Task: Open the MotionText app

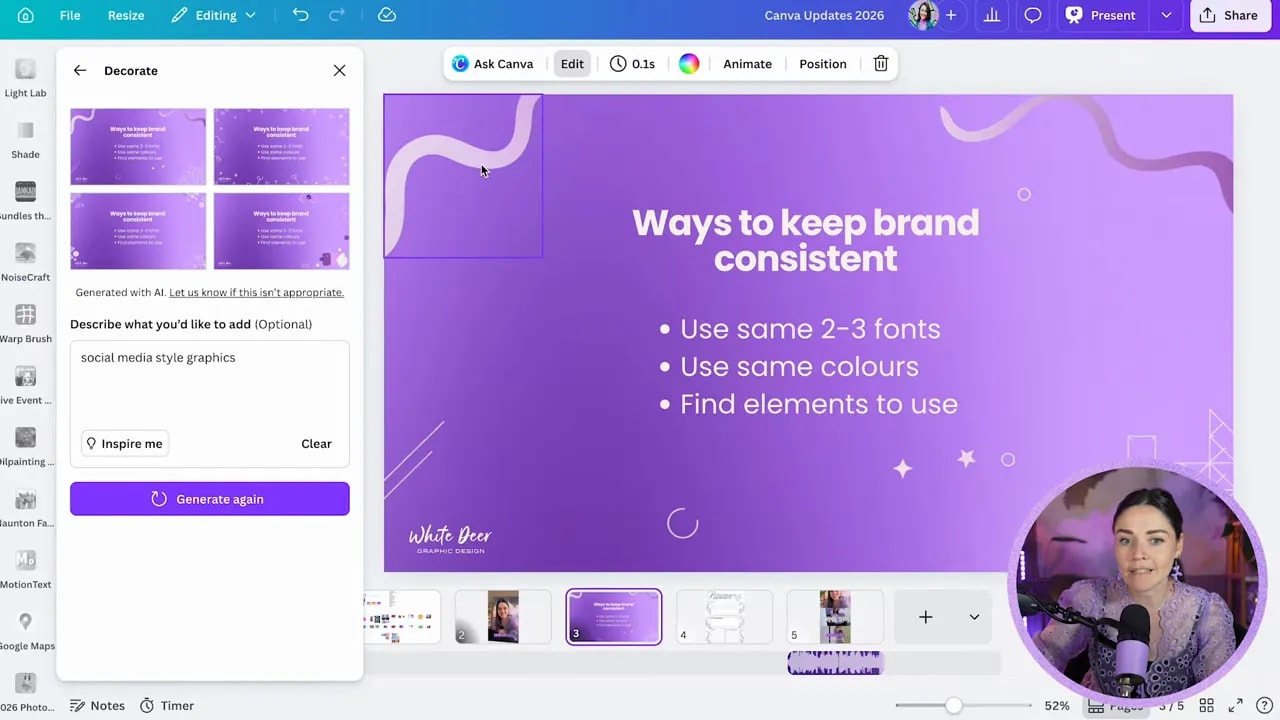Action: [25, 570]
